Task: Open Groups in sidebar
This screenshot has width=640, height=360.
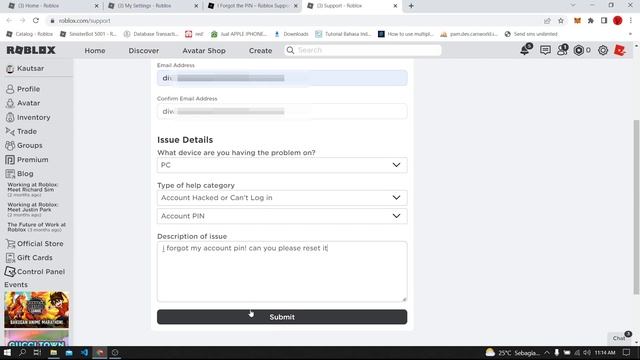Action: click(24, 145)
